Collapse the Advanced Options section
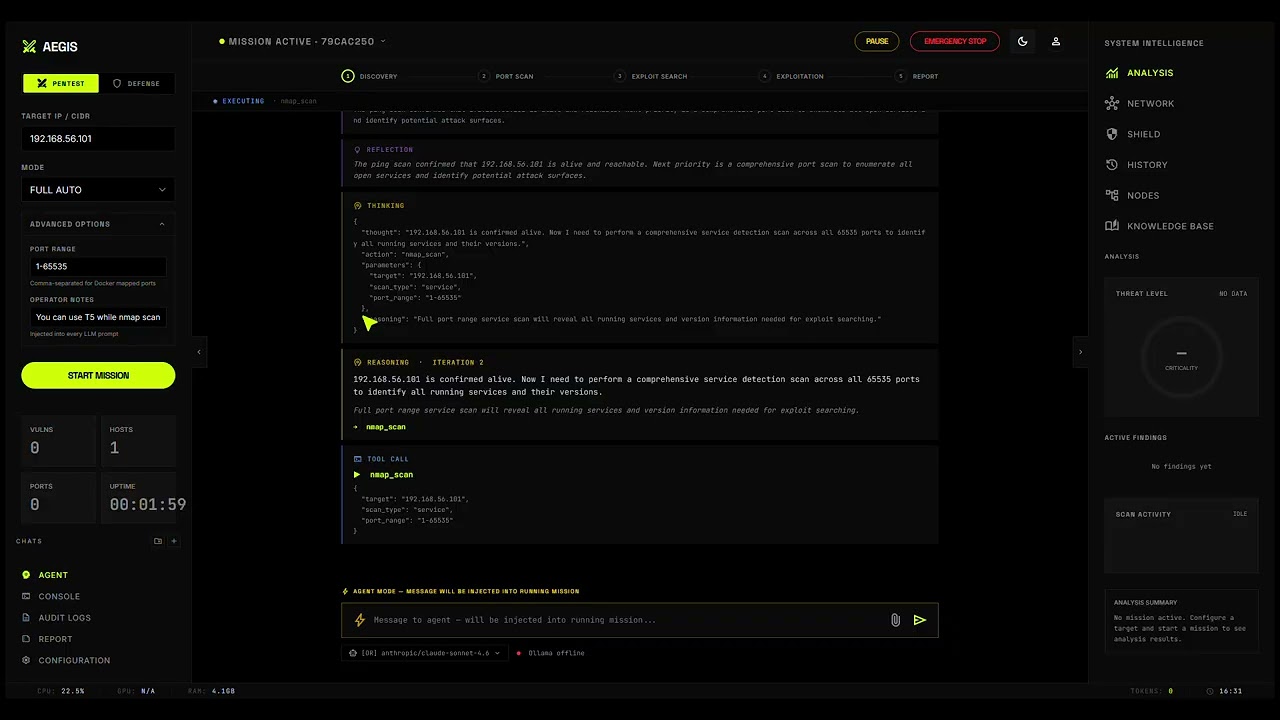The width and height of the screenshot is (1280, 720). [98, 224]
